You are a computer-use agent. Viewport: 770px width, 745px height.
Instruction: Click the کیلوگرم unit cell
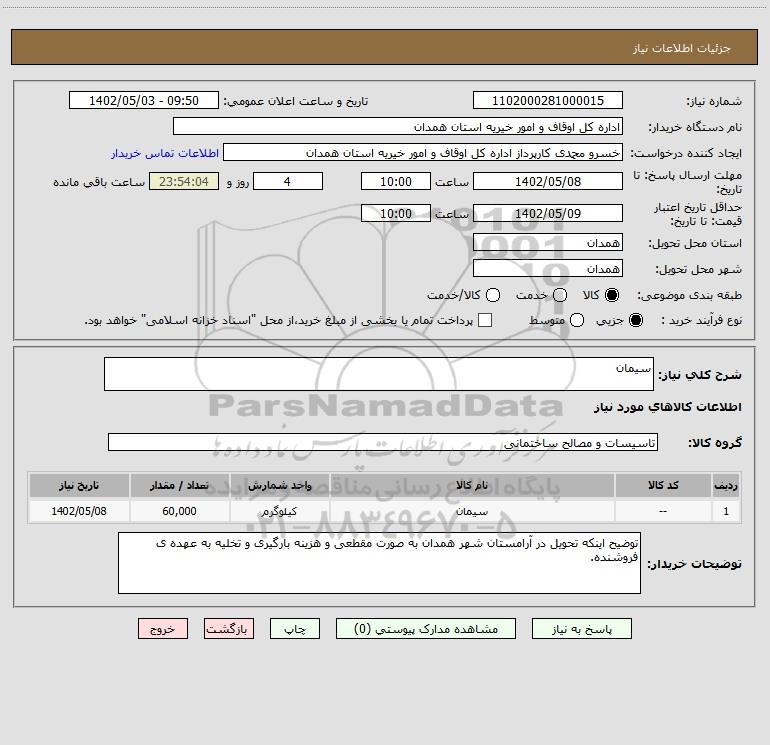point(279,511)
